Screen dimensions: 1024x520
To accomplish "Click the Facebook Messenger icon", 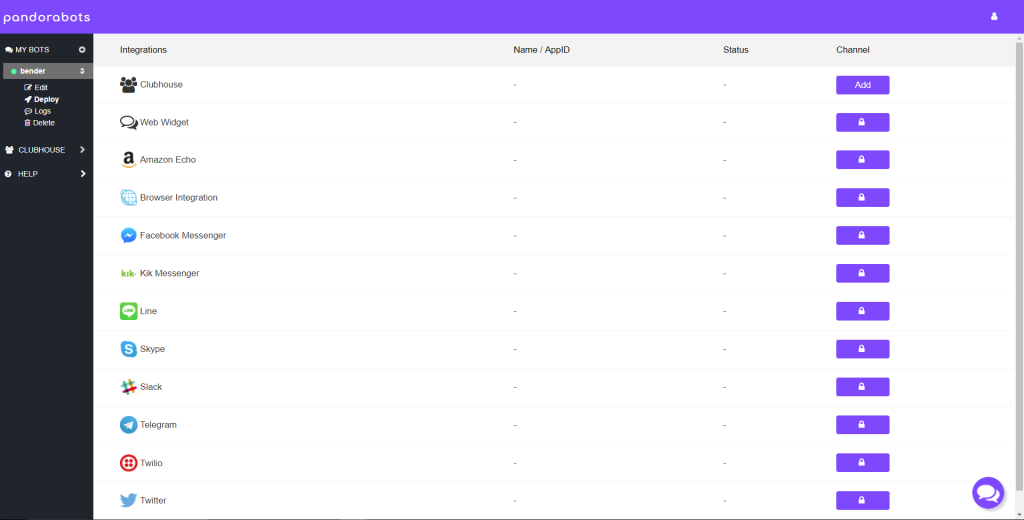I will [x=128, y=236].
